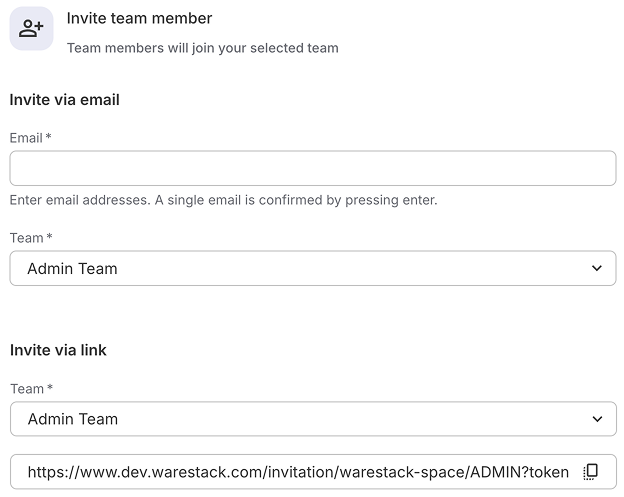
Task: Click the "Invite via link" section heading
Action: click(x=58, y=350)
